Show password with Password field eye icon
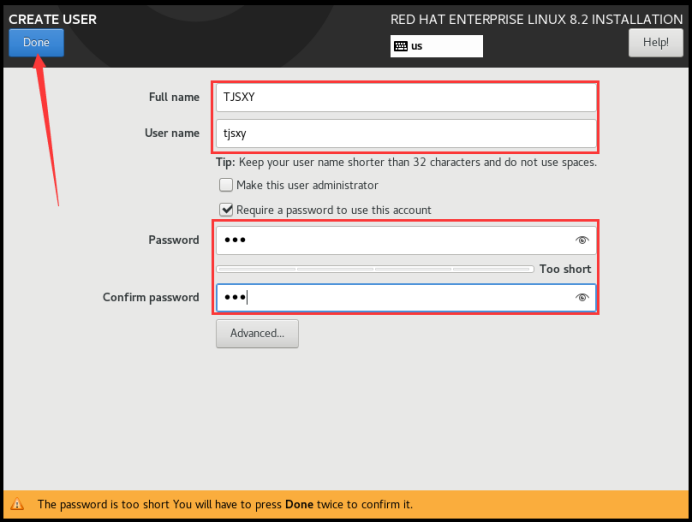This screenshot has width=692, height=523. click(582, 240)
